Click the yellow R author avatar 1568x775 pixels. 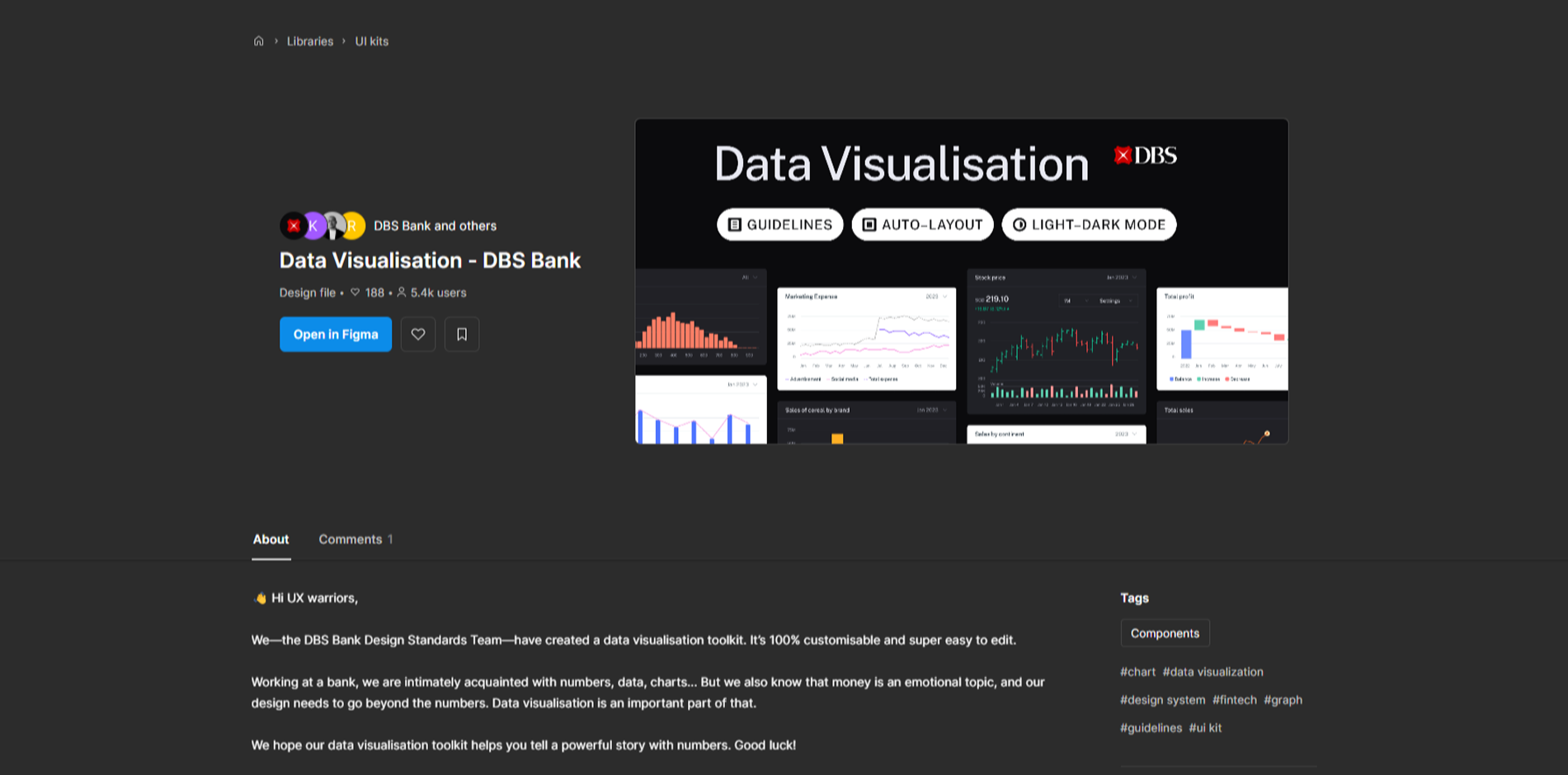pyautogui.click(x=353, y=226)
